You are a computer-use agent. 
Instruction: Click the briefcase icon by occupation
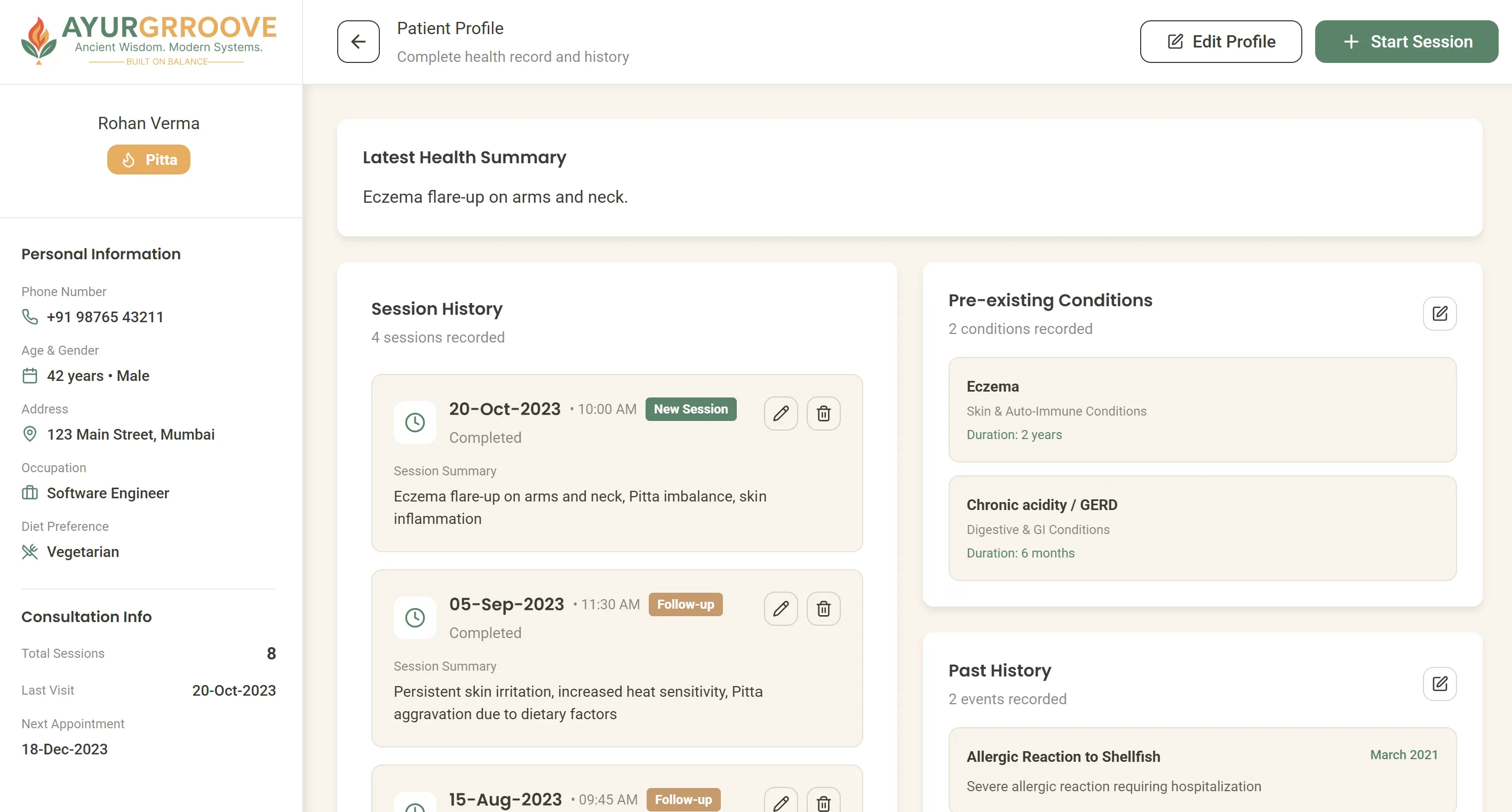point(29,493)
